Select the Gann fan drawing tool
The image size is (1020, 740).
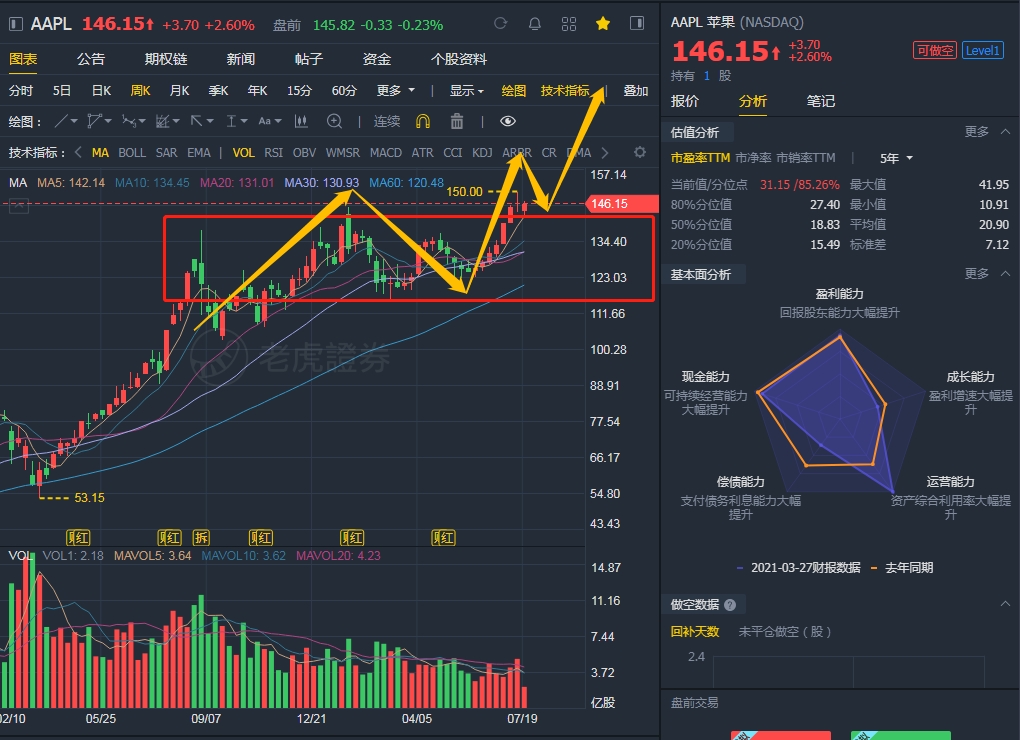(x=163, y=122)
